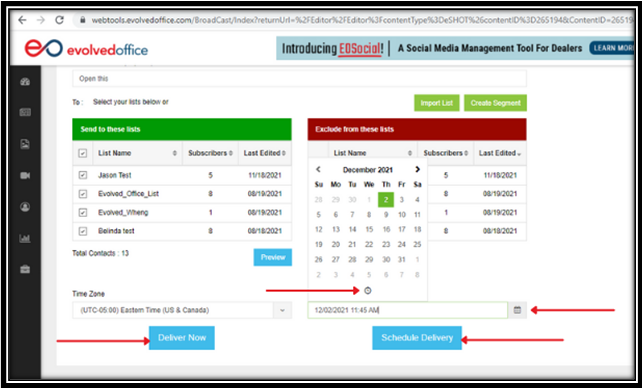Select December 2 in the calendar
This screenshot has width=642, height=388.
(386, 200)
